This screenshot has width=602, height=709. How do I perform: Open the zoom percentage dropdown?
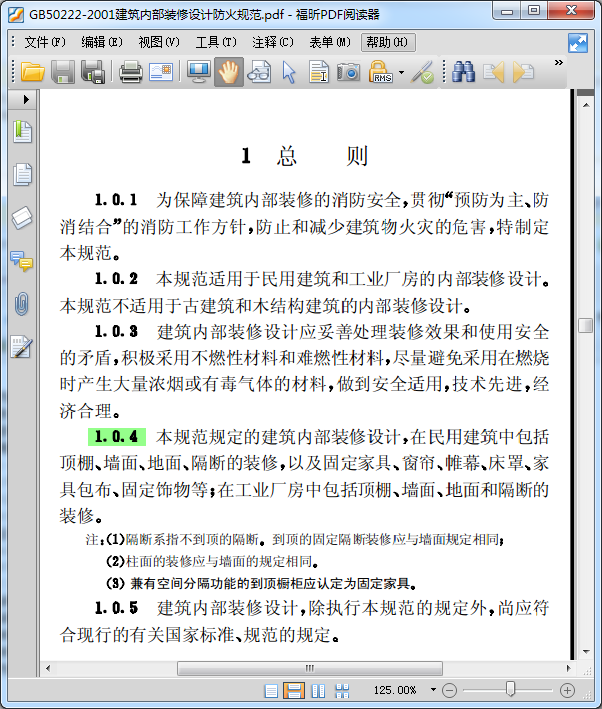click(x=433, y=690)
